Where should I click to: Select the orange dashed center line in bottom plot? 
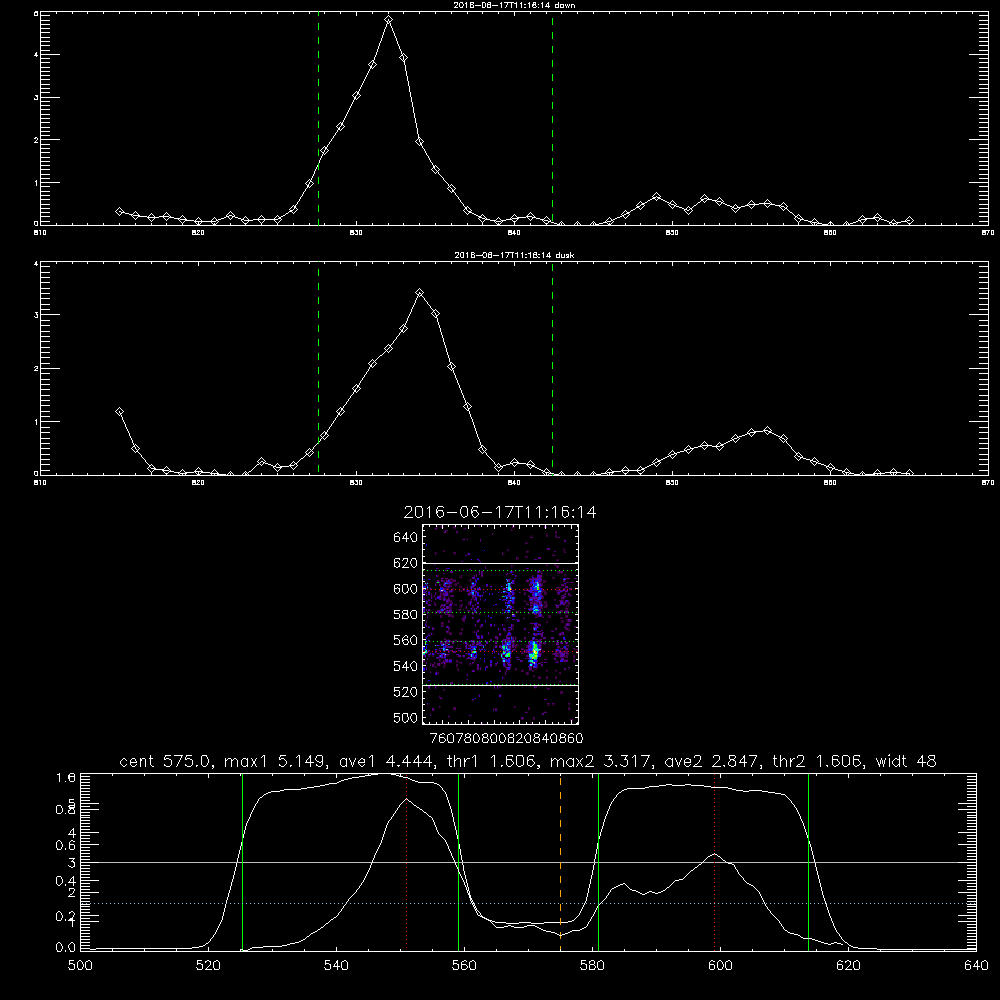point(560,862)
